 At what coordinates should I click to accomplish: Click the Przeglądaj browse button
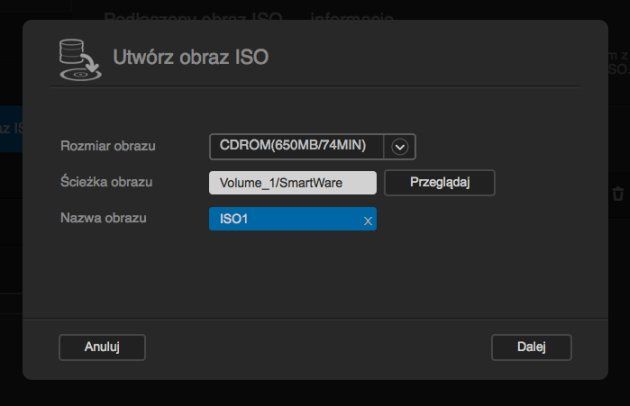click(440, 182)
